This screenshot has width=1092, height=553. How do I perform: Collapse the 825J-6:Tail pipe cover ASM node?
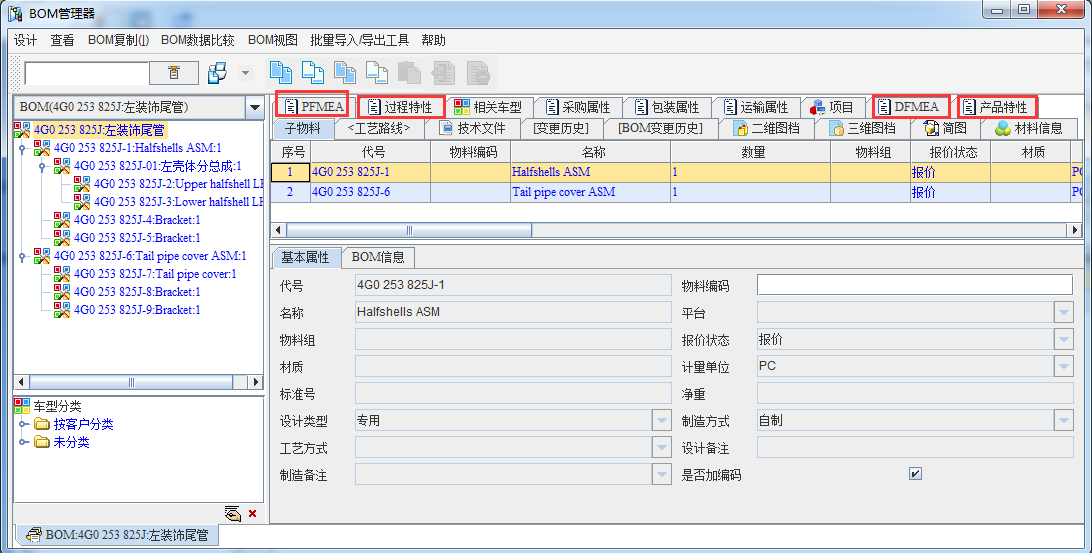click(22, 257)
